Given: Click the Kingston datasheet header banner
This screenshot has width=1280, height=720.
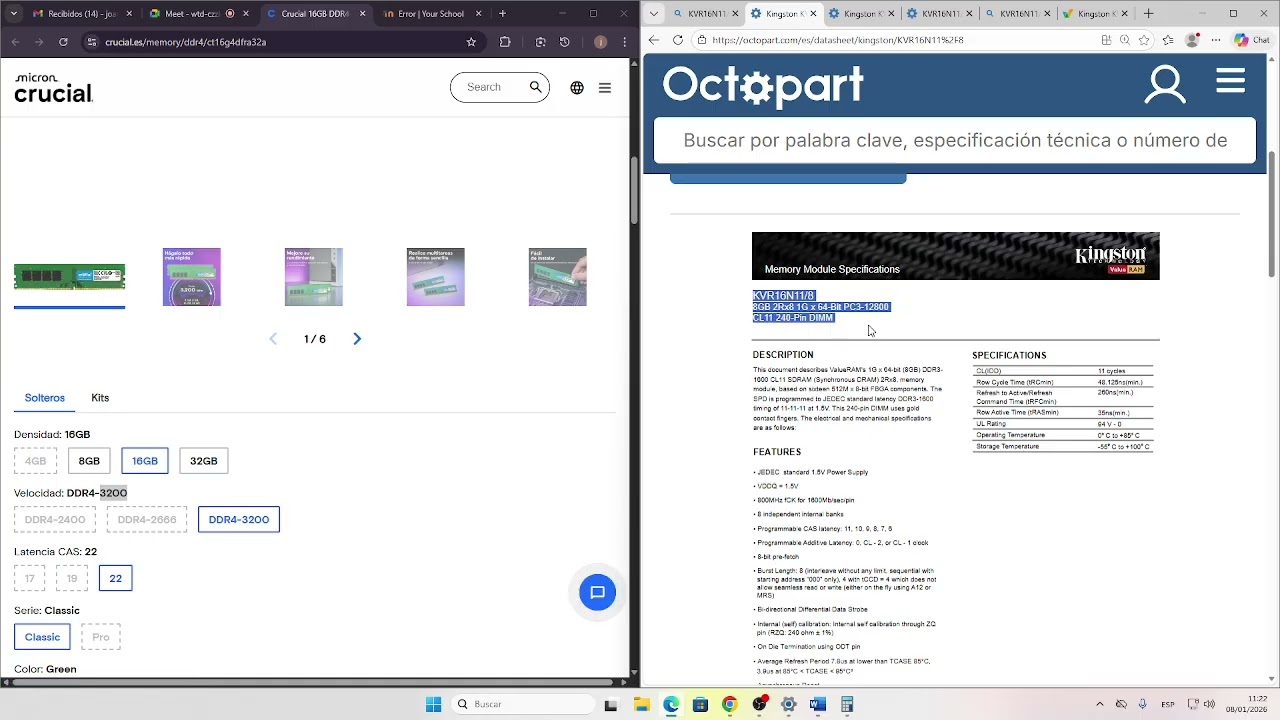Looking at the screenshot, I should pyautogui.click(x=956, y=256).
